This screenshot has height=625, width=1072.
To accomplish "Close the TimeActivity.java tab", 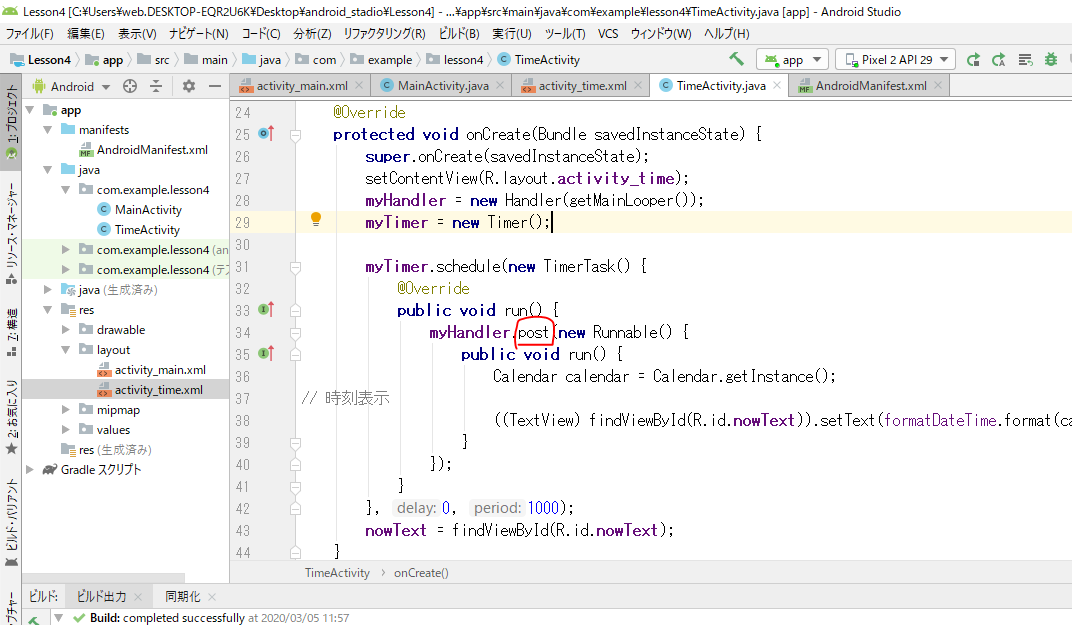I will coord(777,85).
